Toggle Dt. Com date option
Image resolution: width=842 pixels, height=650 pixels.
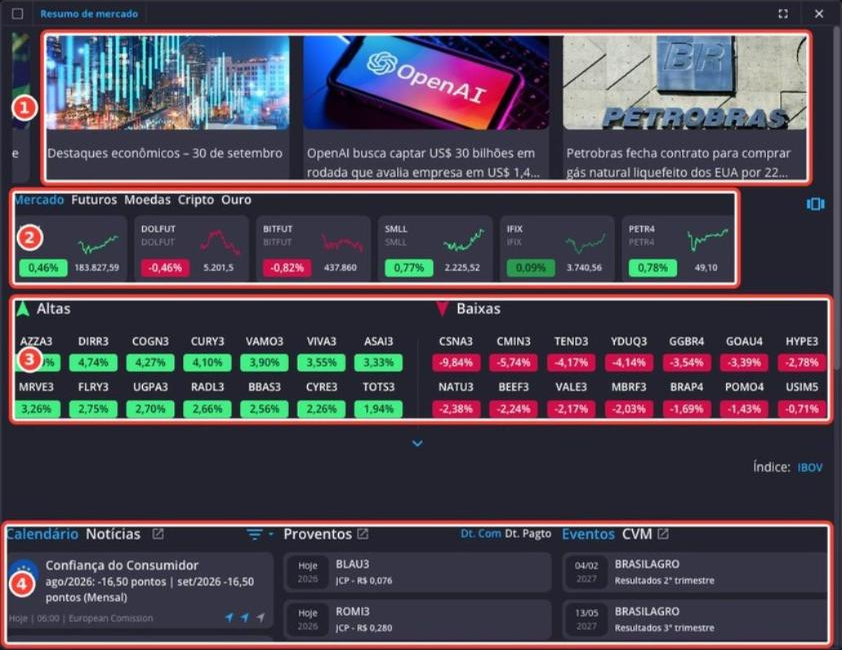481,533
